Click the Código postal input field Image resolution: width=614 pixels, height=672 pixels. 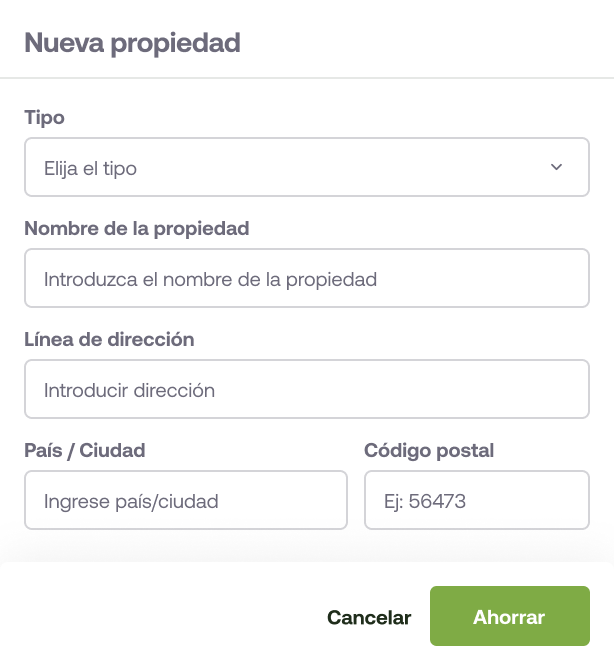476,500
